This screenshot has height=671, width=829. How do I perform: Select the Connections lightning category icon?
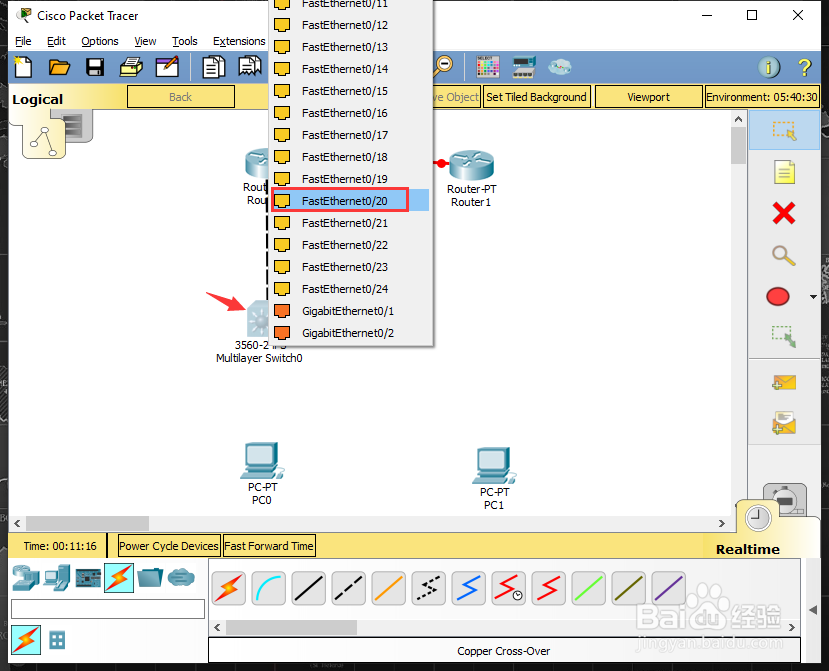point(119,577)
